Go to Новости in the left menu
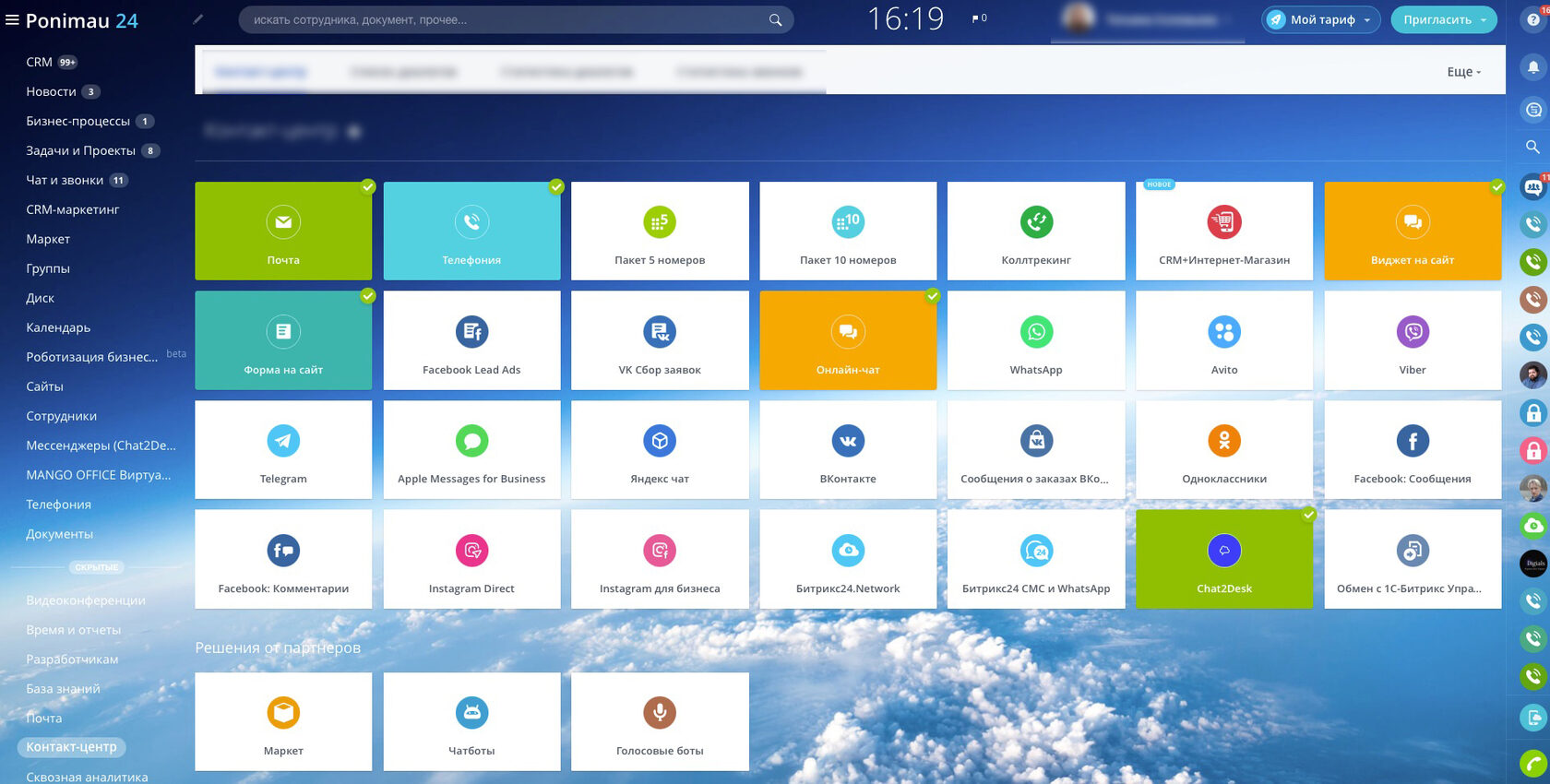1550x784 pixels. coord(52,91)
